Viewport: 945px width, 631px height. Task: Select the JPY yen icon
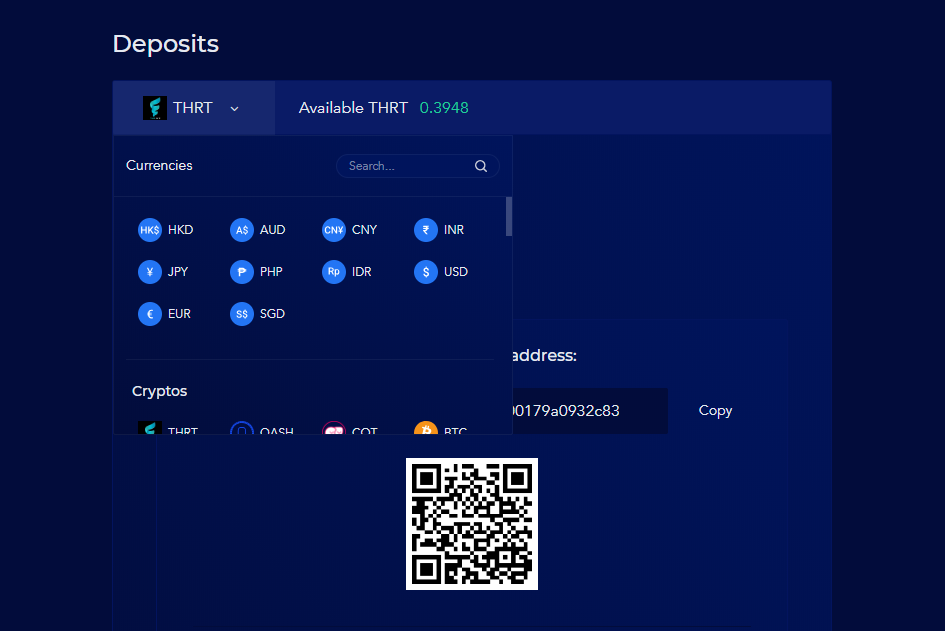149,272
